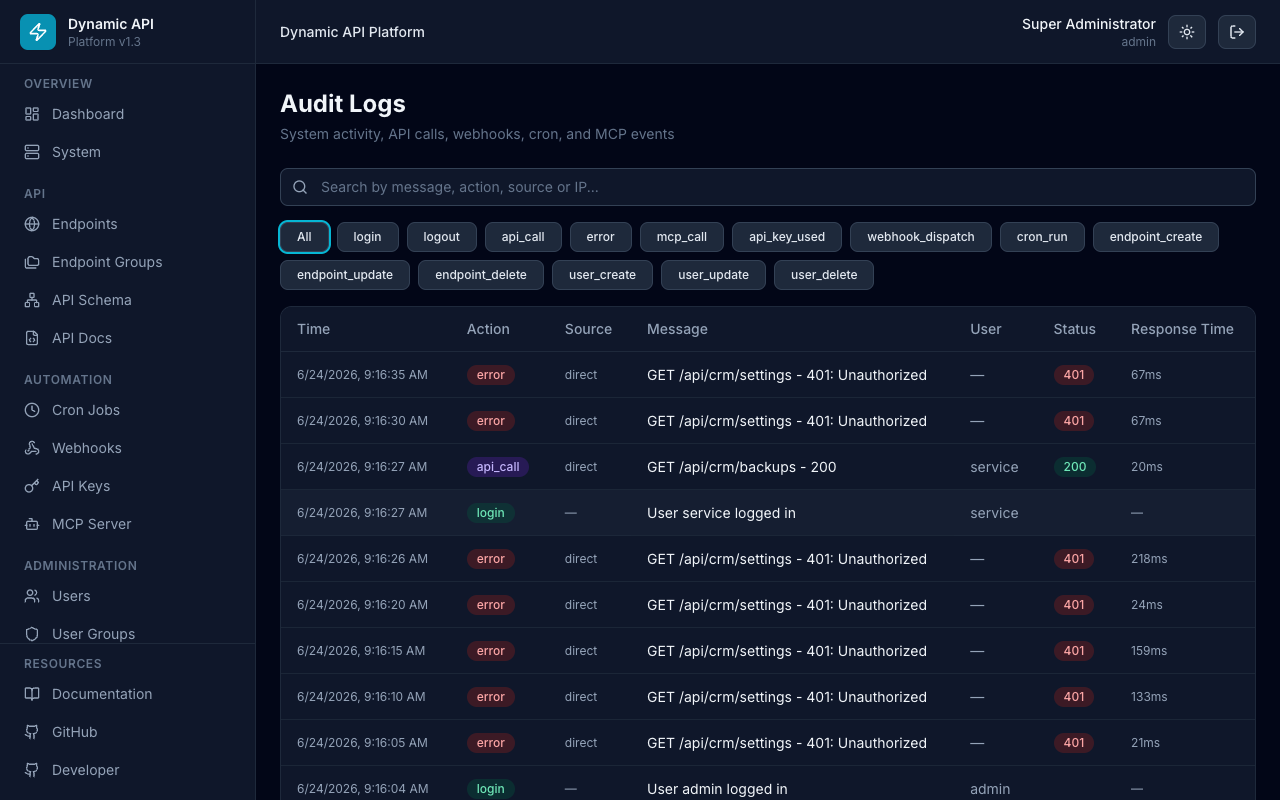
Task: Focus the audit log search field
Action: point(768,187)
